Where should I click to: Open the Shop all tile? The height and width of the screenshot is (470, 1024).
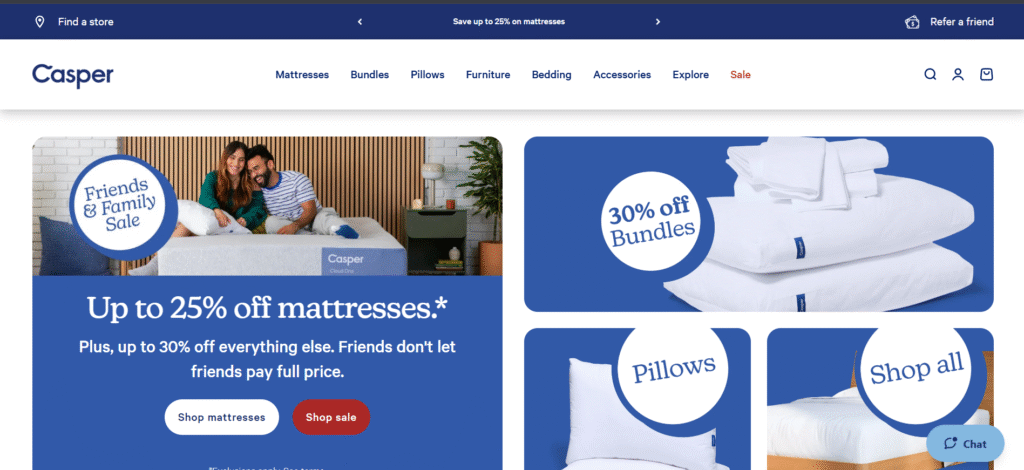coord(880,399)
